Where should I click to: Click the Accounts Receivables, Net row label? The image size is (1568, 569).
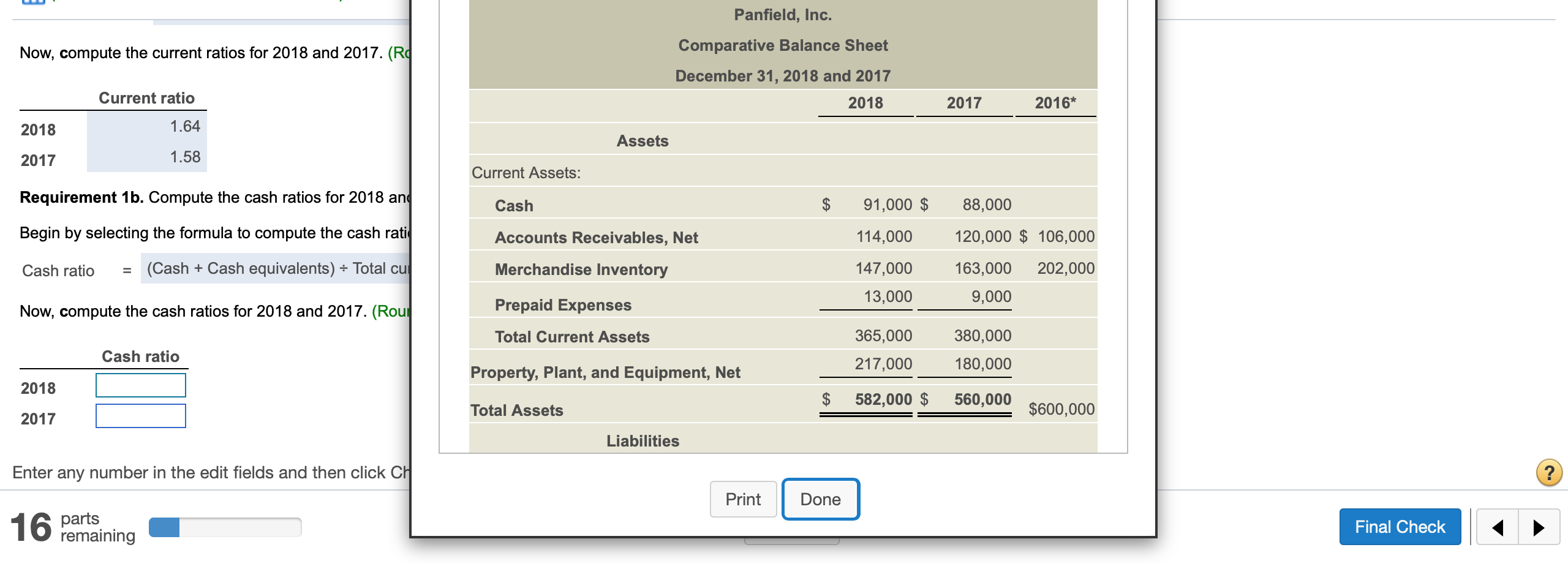[597, 238]
